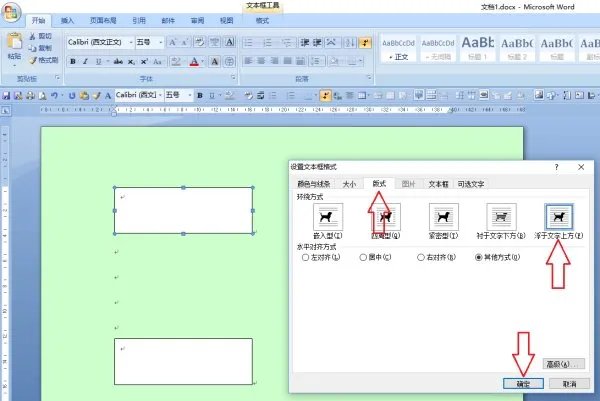The height and width of the screenshot is (401, 600).
Task: Select the Format Painter (格式刷) brush
Action: (x=33, y=60)
